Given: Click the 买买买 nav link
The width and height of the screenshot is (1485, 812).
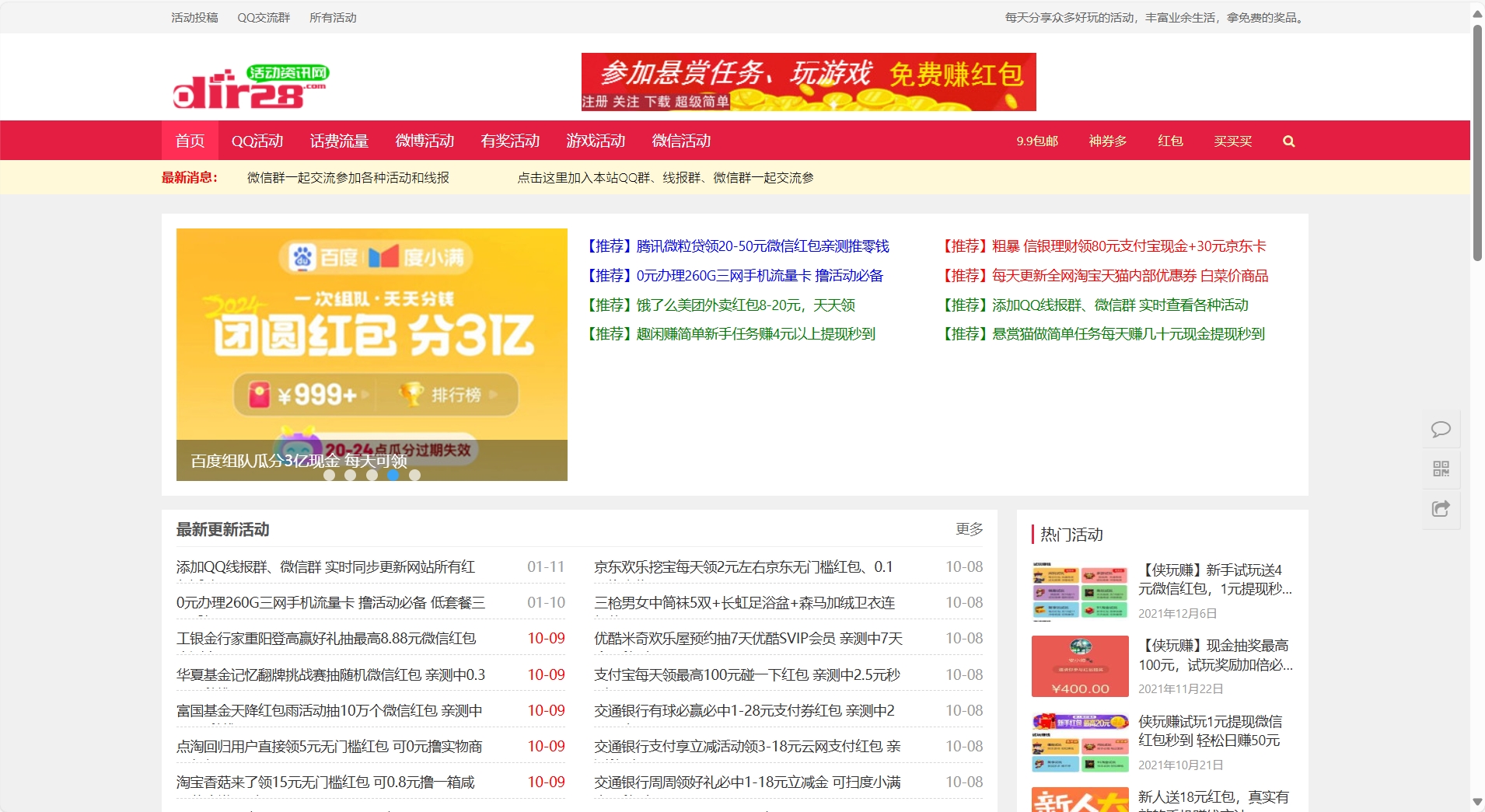Looking at the screenshot, I should click(x=1233, y=141).
